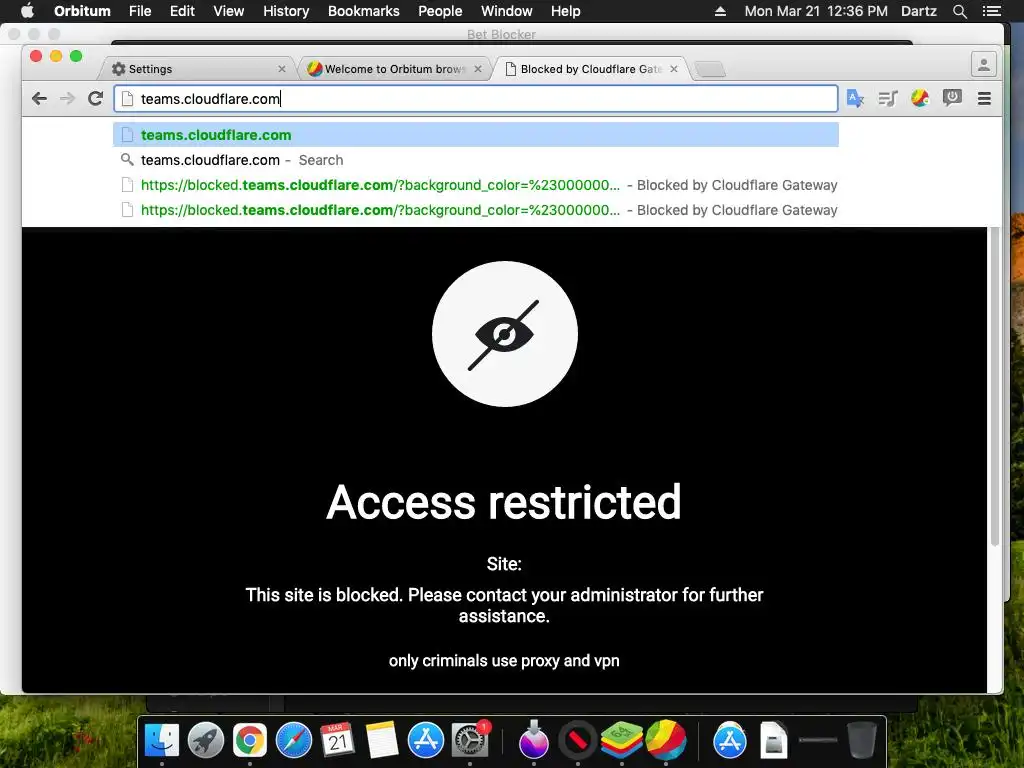Open Notes from the Dock
Viewport: 1024px width, 768px height.
(382, 741)
